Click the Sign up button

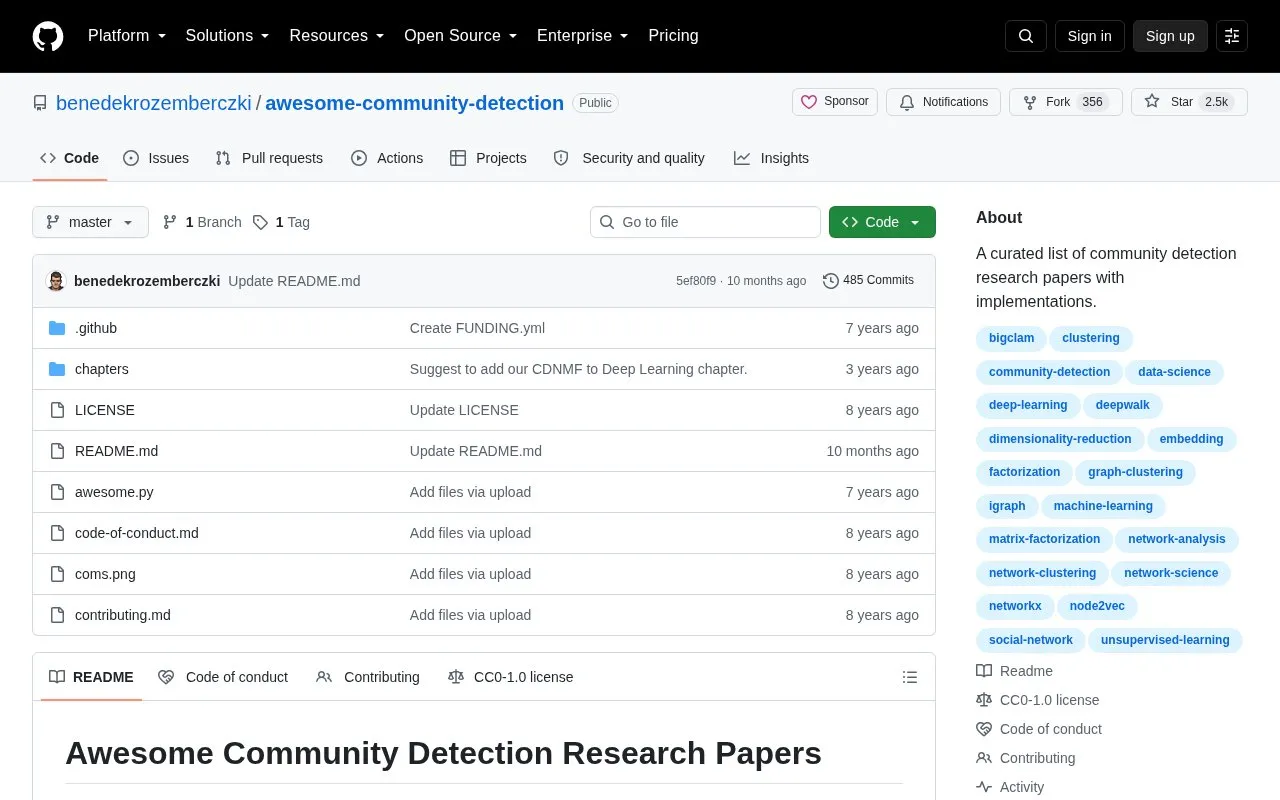(x=1170, y=36)
